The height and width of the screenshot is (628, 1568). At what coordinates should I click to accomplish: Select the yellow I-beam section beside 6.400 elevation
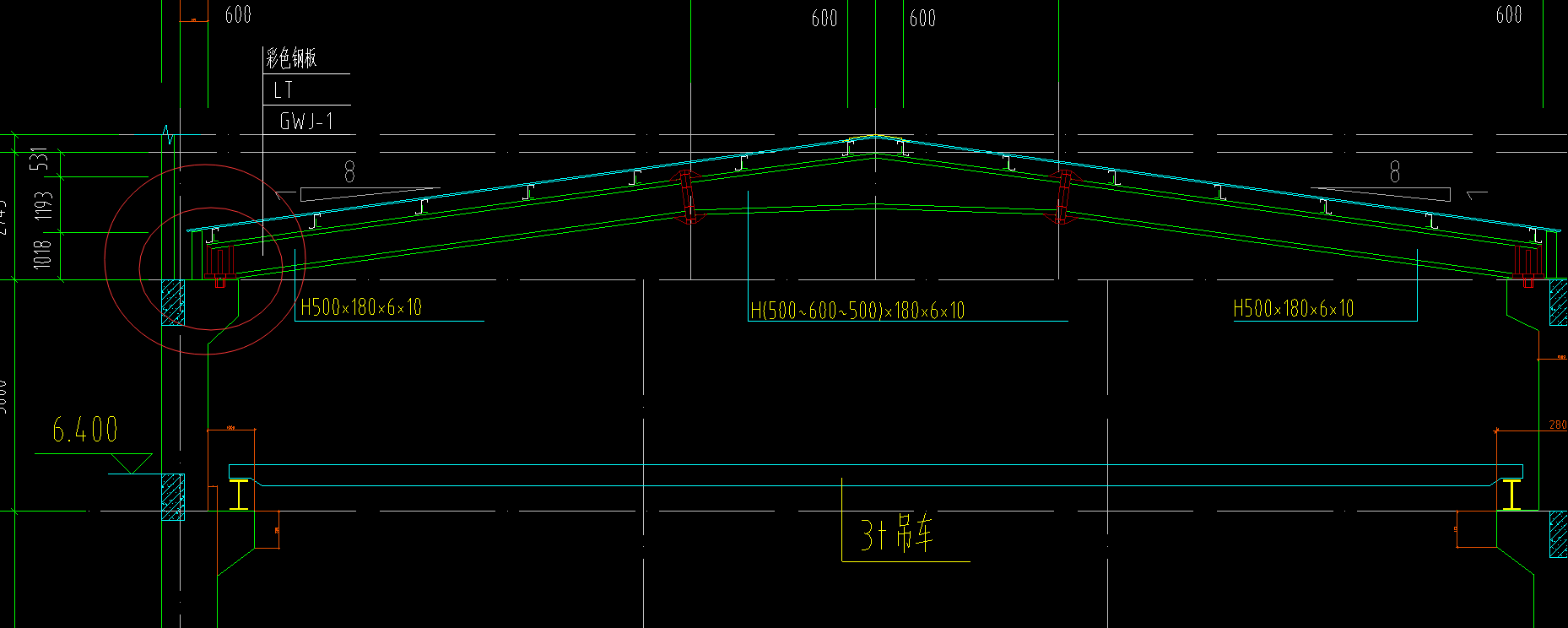tap(239, 495)
